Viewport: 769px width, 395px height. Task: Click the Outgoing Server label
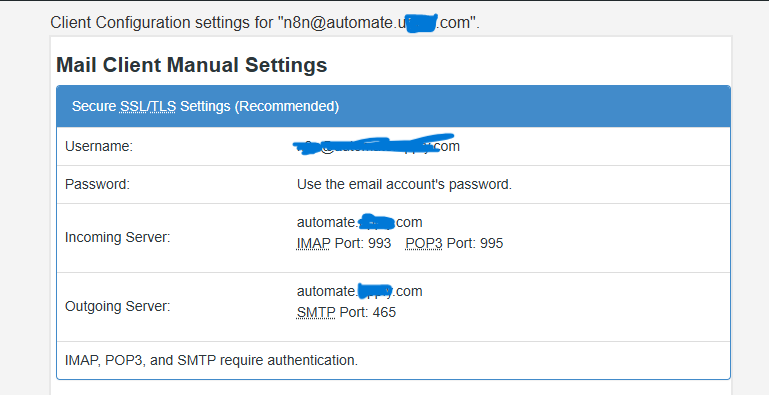[118, 306]
